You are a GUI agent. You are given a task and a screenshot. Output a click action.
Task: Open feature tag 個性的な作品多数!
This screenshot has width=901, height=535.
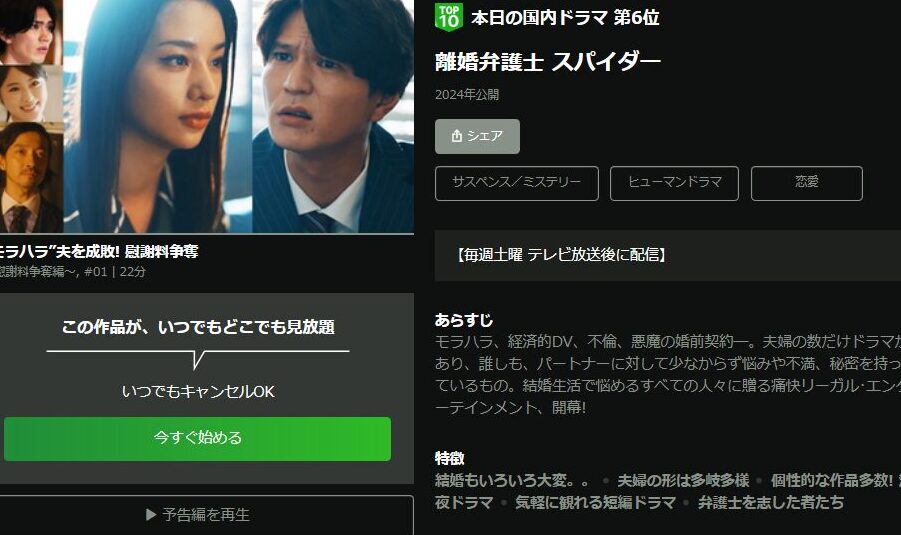coord(832,480)
